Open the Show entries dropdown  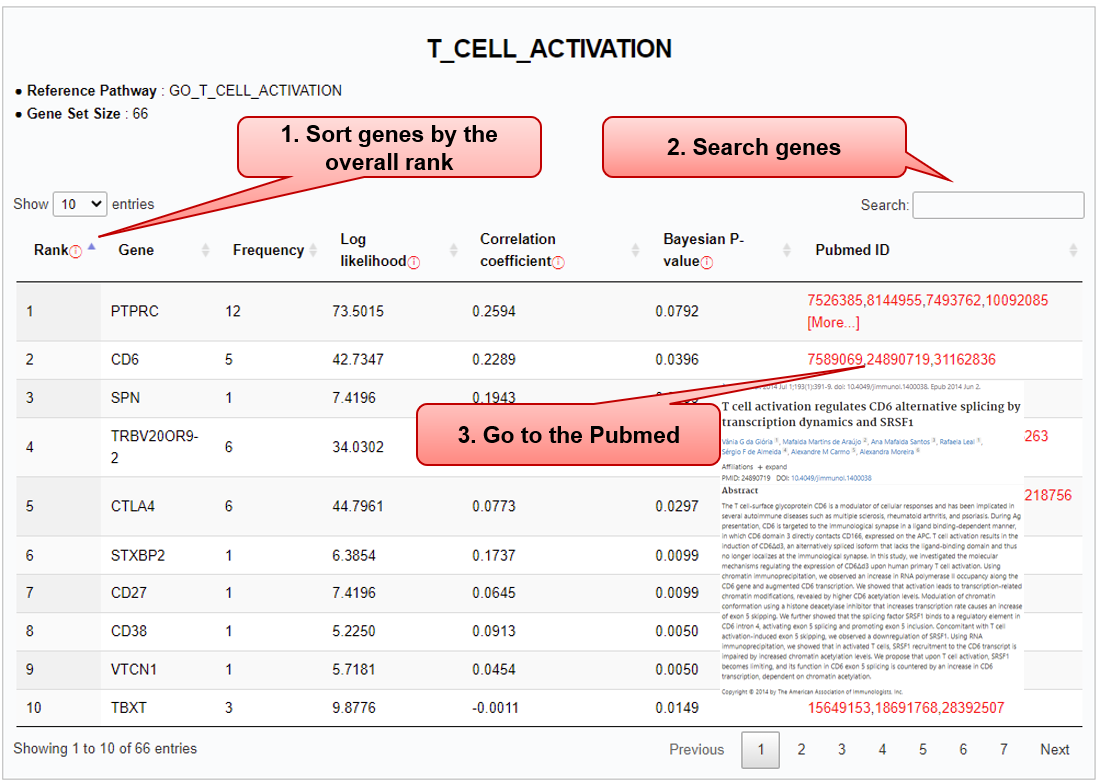pyautogui.click(x=79, y=204)
